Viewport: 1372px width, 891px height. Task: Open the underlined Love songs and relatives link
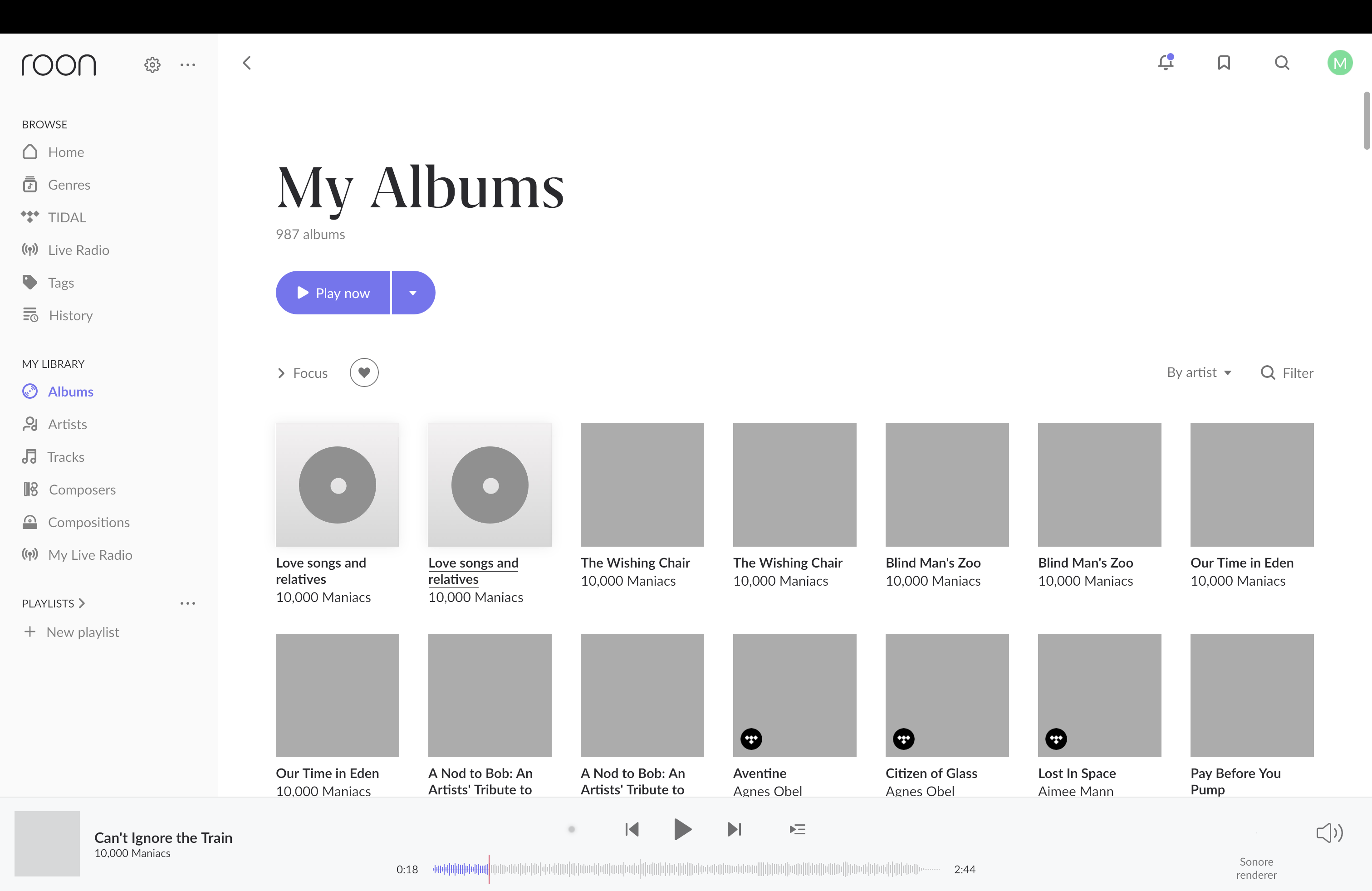tap(473, 571)
